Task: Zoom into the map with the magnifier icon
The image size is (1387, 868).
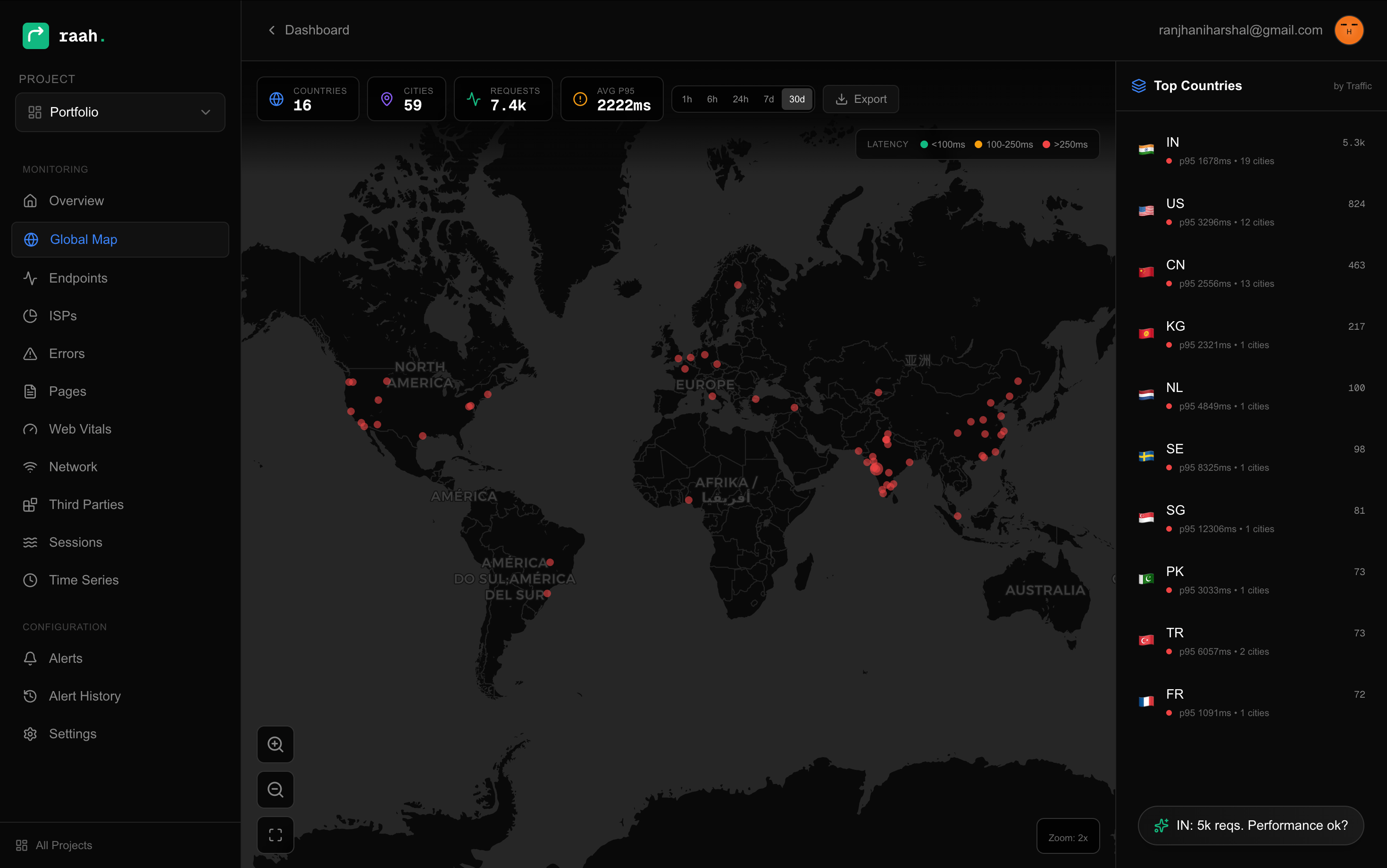Action: pos(276,744)
